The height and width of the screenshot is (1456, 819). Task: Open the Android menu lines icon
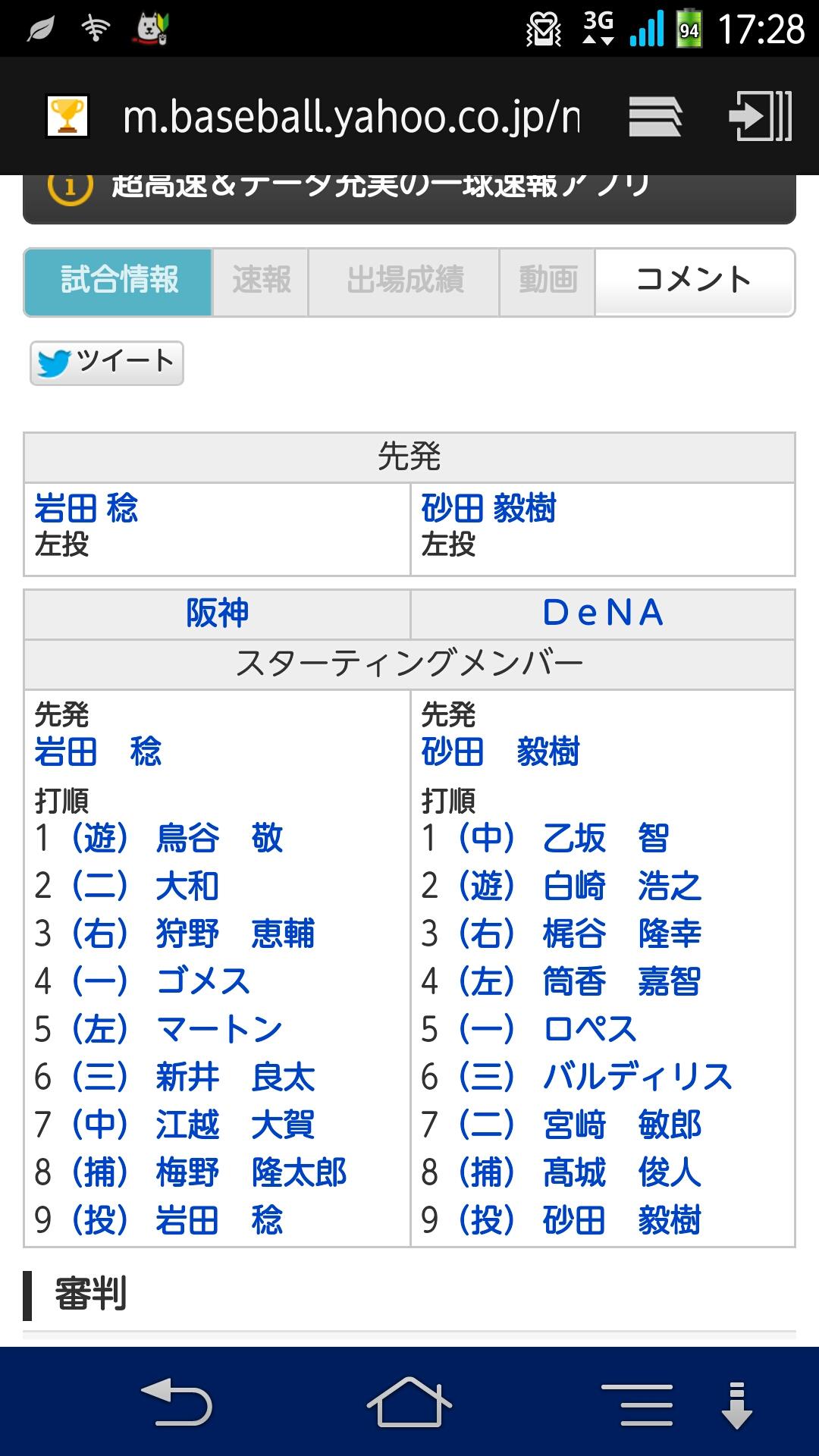tap(636, 1404)
